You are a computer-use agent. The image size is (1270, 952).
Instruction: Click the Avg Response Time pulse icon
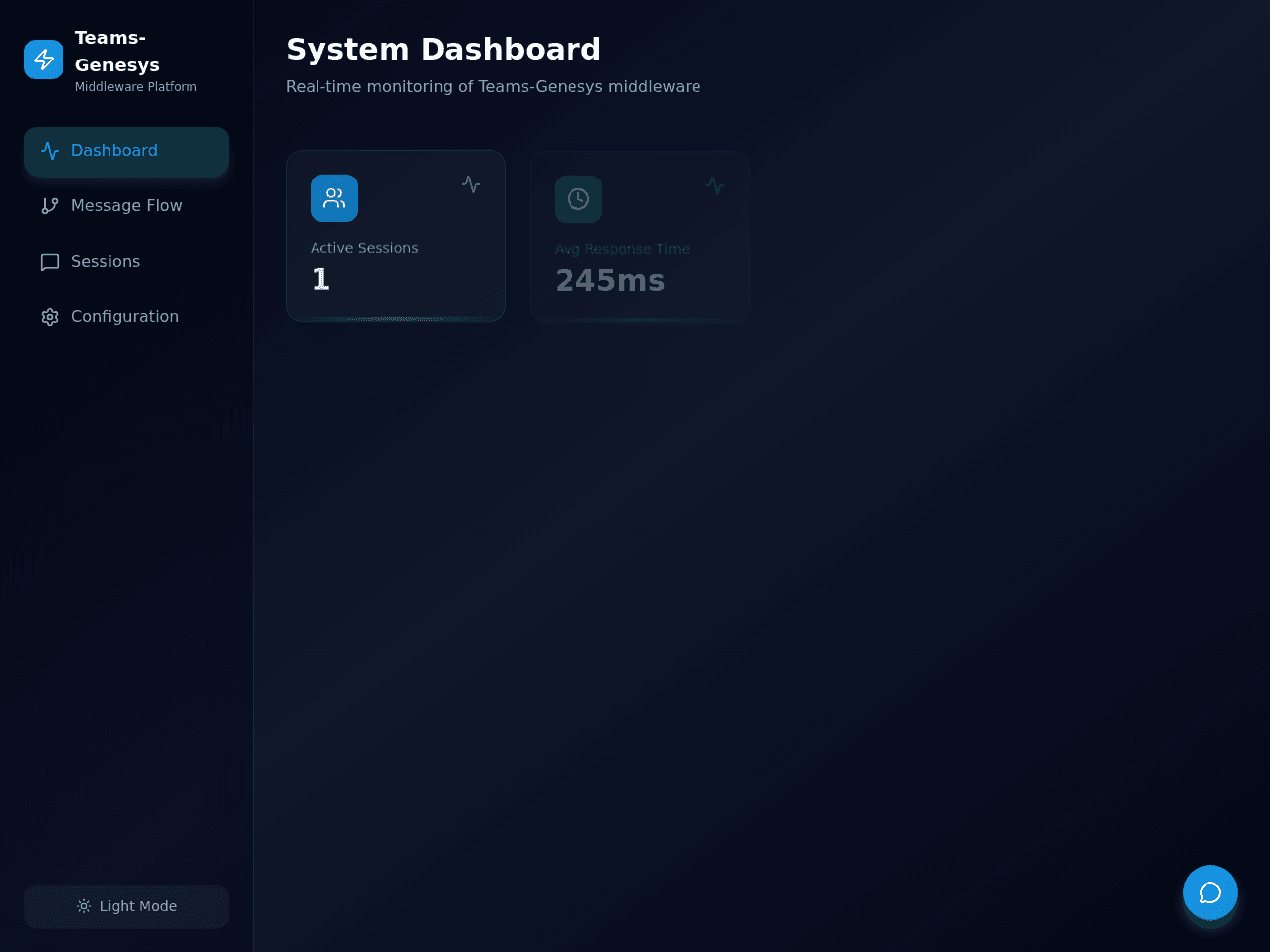pyautogui.click(x=715, y=185)
